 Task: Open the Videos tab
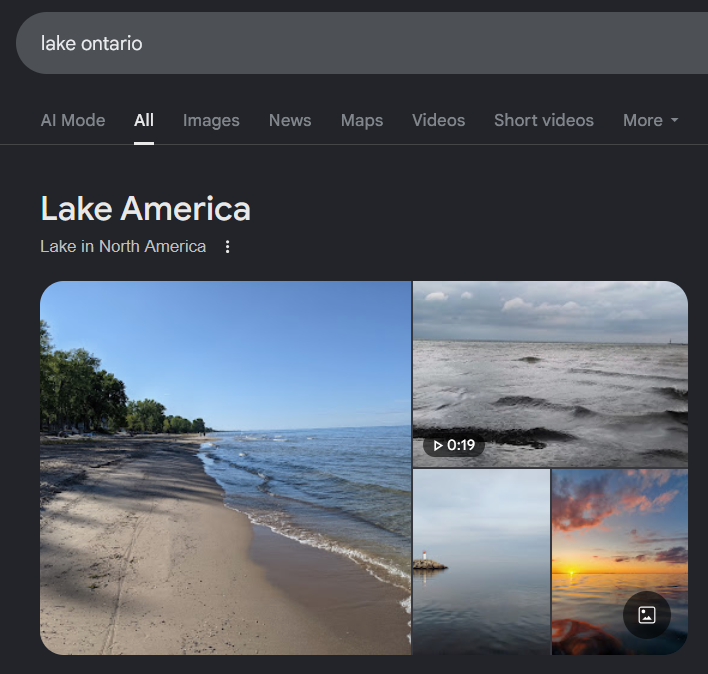tap(438, 121)
